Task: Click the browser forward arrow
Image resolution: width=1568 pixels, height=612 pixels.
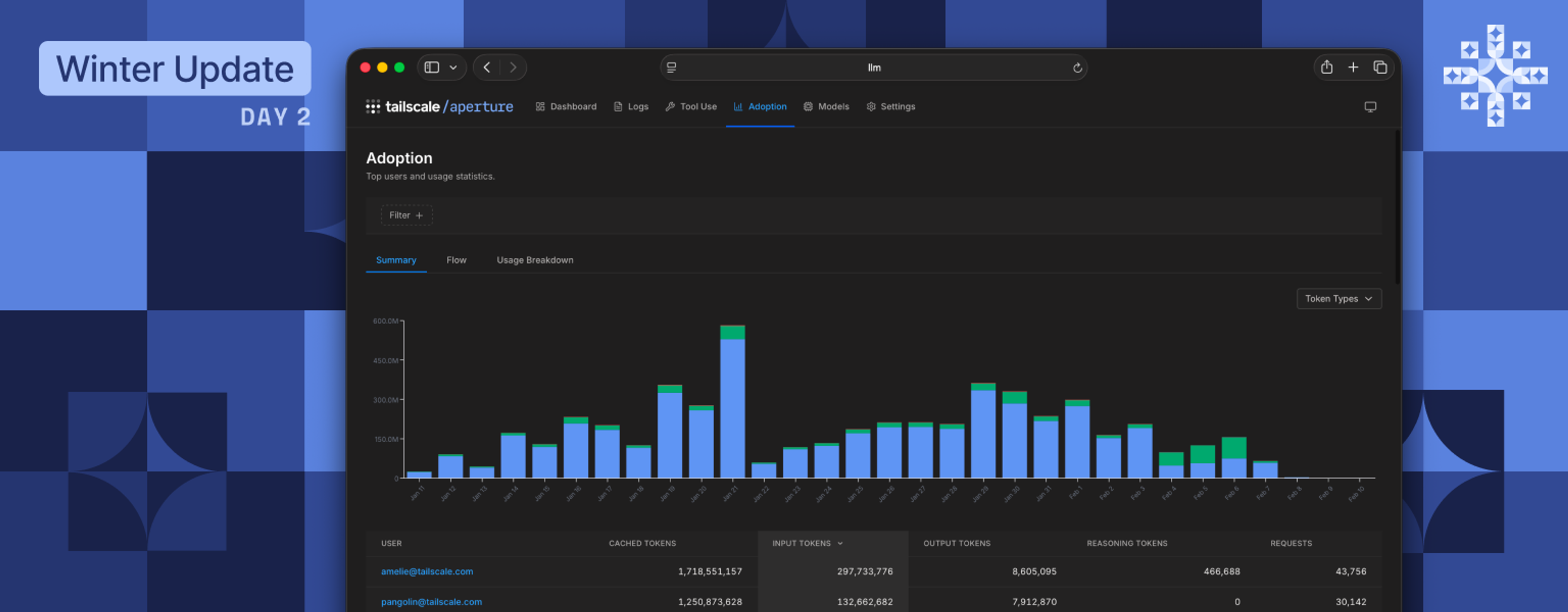Action: (x=513, y=68)
